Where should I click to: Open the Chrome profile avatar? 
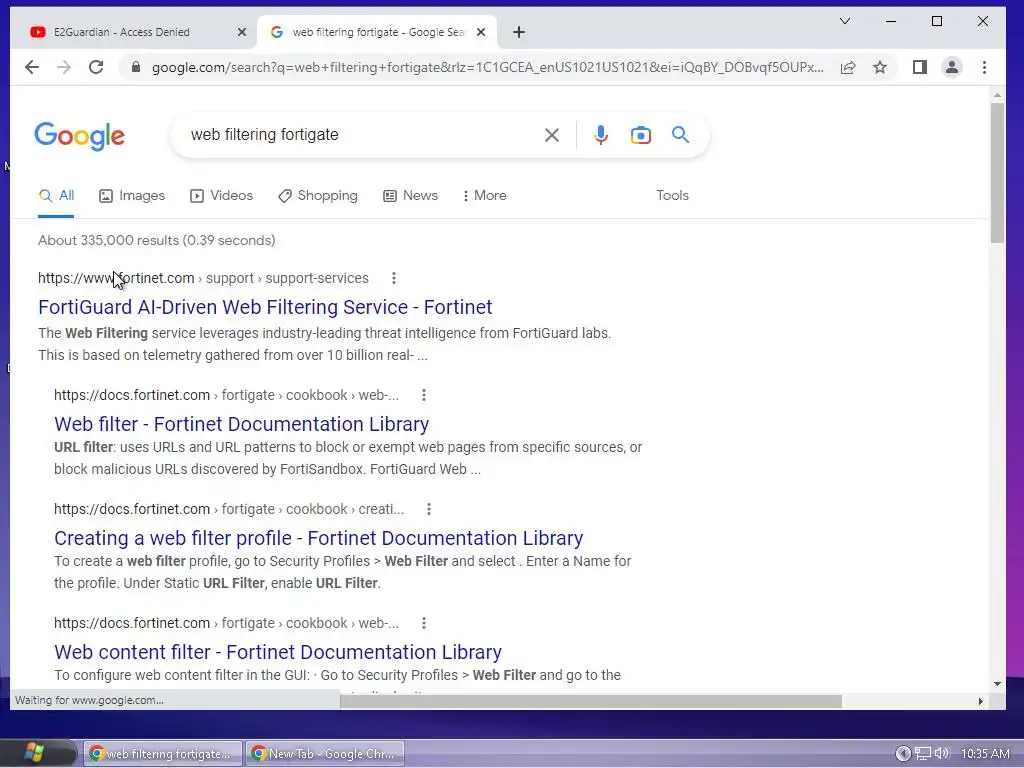tap(952, 67)
